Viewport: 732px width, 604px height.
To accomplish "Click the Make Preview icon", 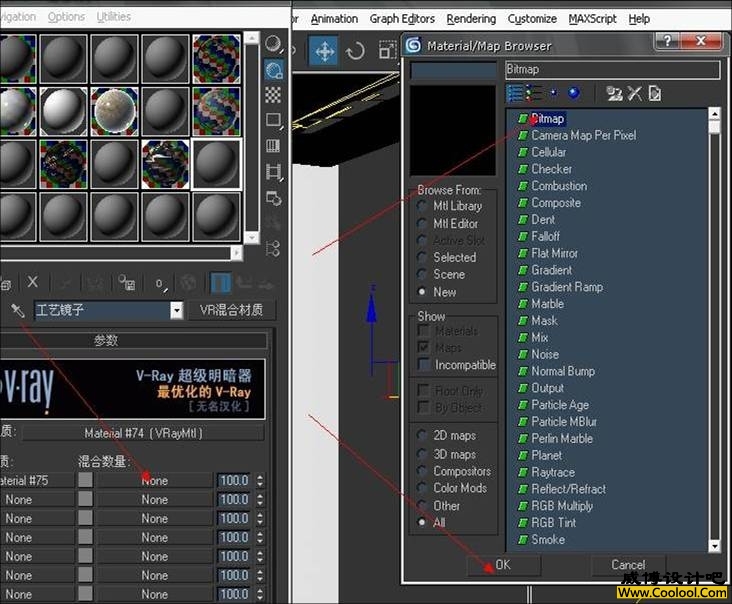I will coord(274,172).
